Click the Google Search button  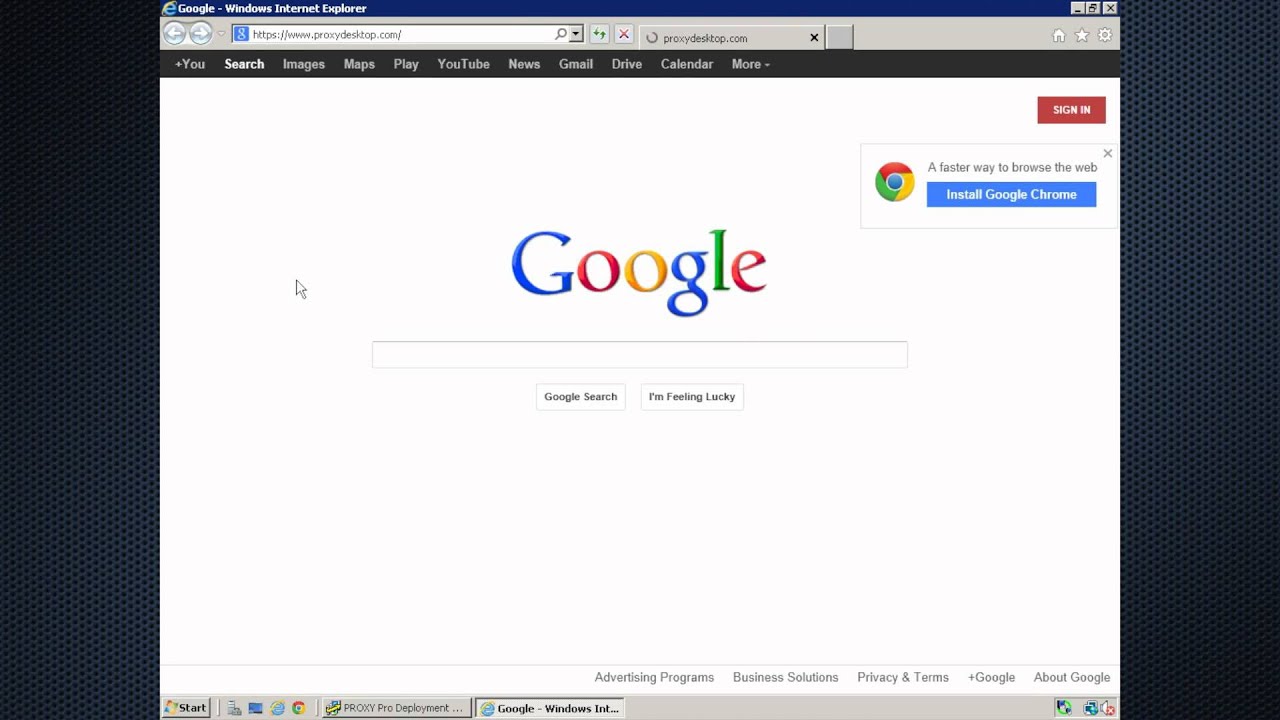[580, 397]
